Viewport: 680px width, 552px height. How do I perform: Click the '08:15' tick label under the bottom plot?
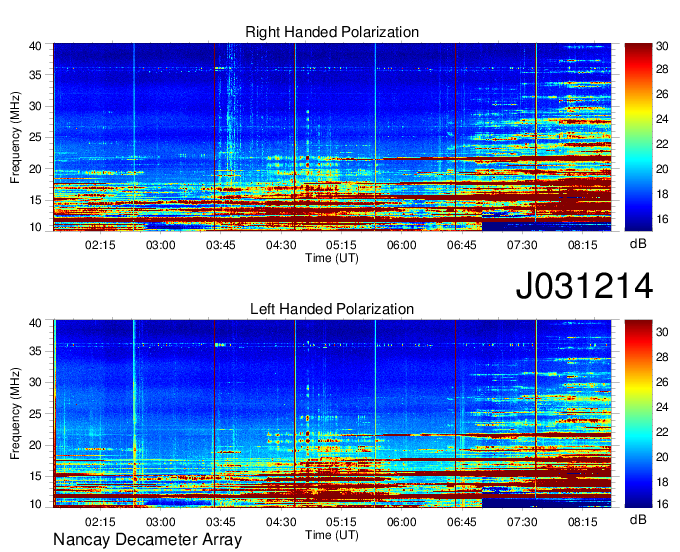click(583, 522)
